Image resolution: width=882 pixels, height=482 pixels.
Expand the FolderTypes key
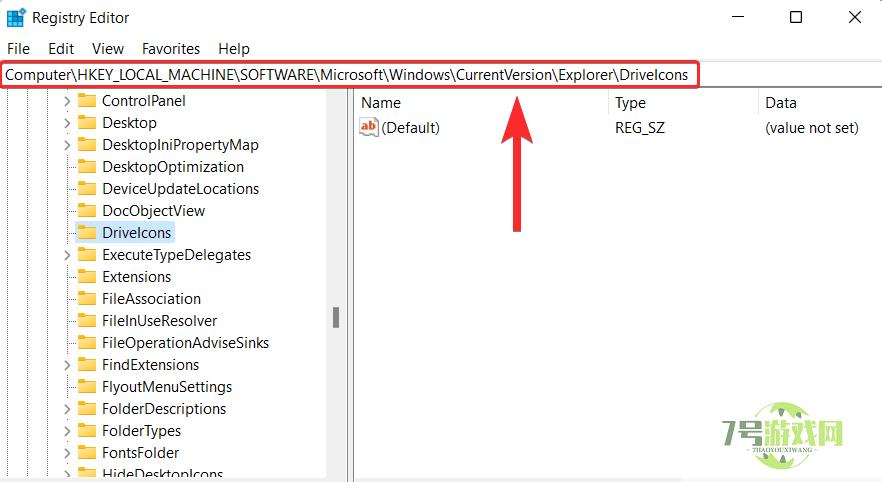coord(67,431)
